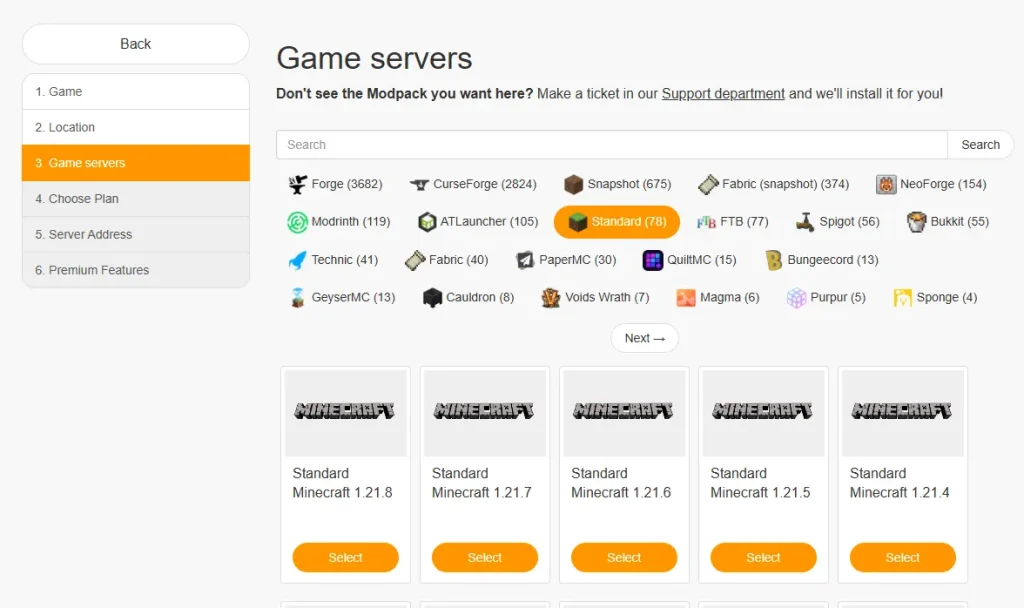Click into the modpack search field
The image size is (1024, 608).
point(611,145)
